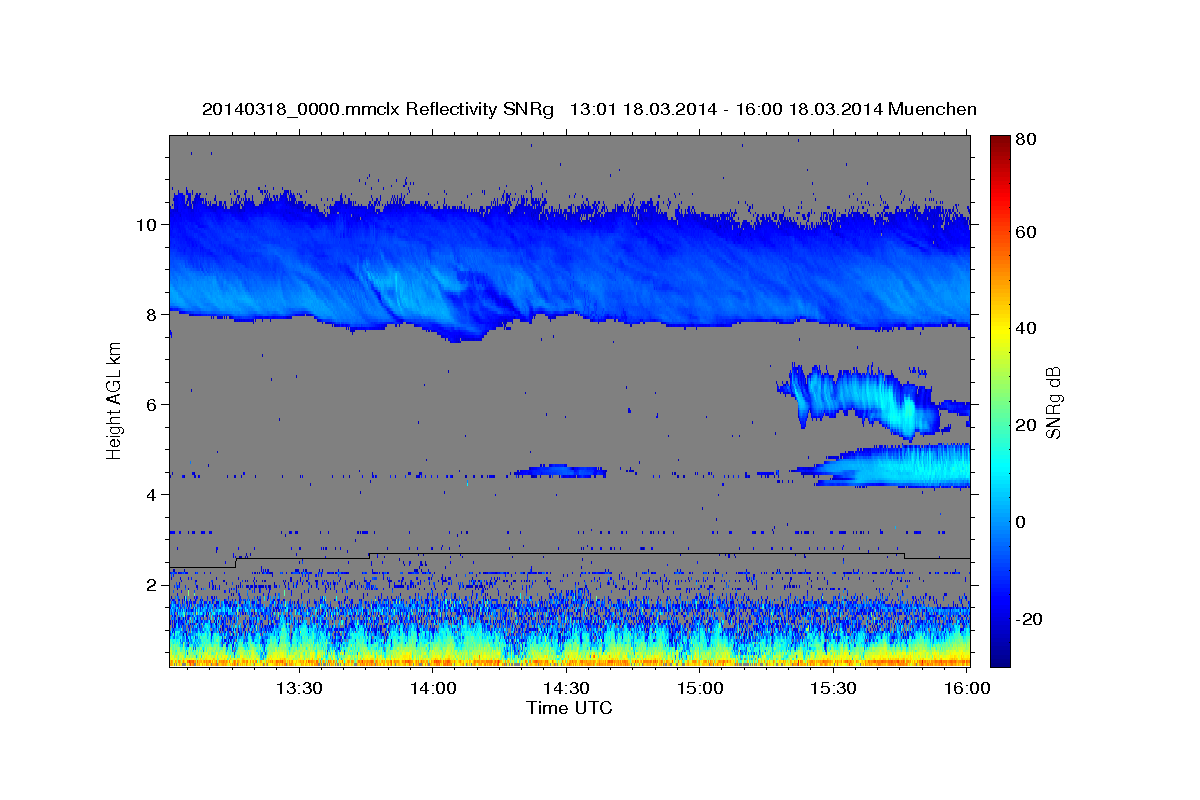The width and height of the screenshot is (1200, 800).
Task: Click the 'SNRg dB' colorbar label
Action: coord(1053,400)
